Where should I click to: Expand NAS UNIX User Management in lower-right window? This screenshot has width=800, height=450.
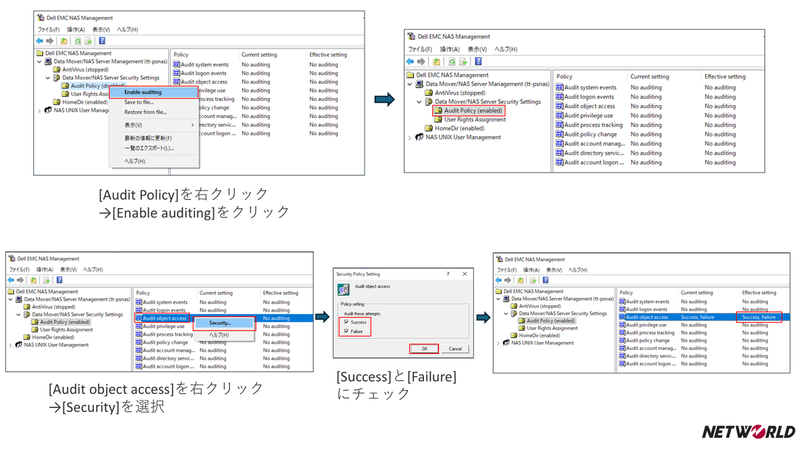pyautogui.click(x=498, y=343)
